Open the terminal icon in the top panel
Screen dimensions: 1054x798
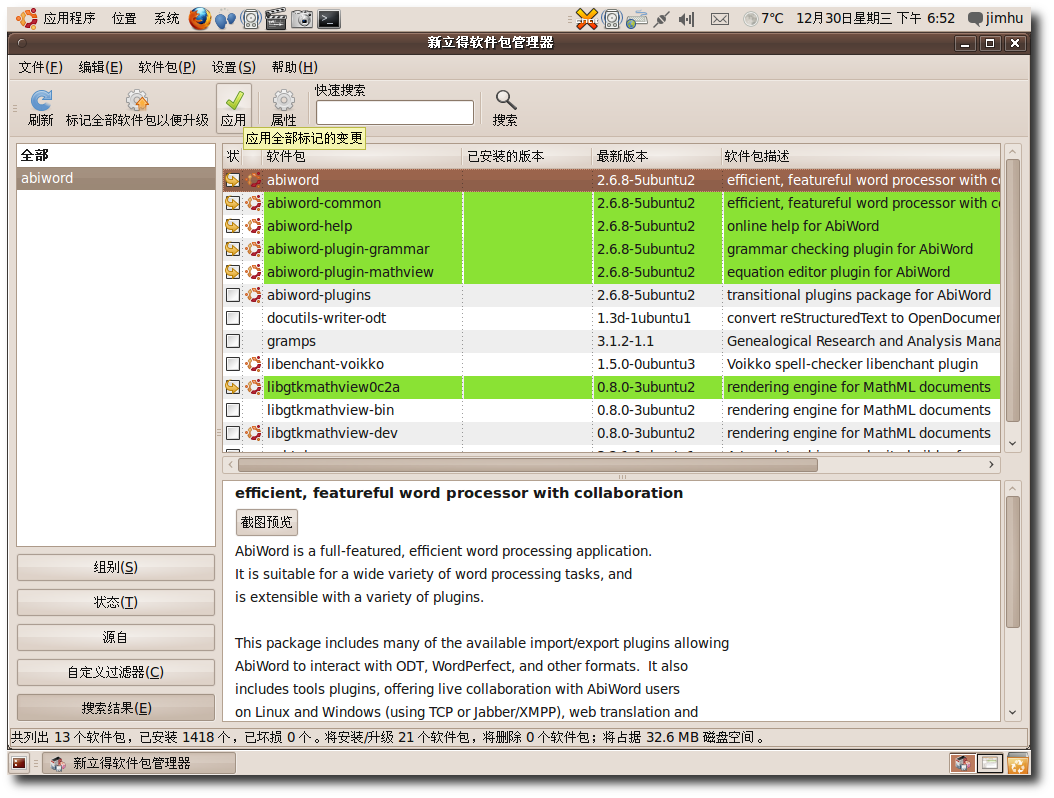328,18
